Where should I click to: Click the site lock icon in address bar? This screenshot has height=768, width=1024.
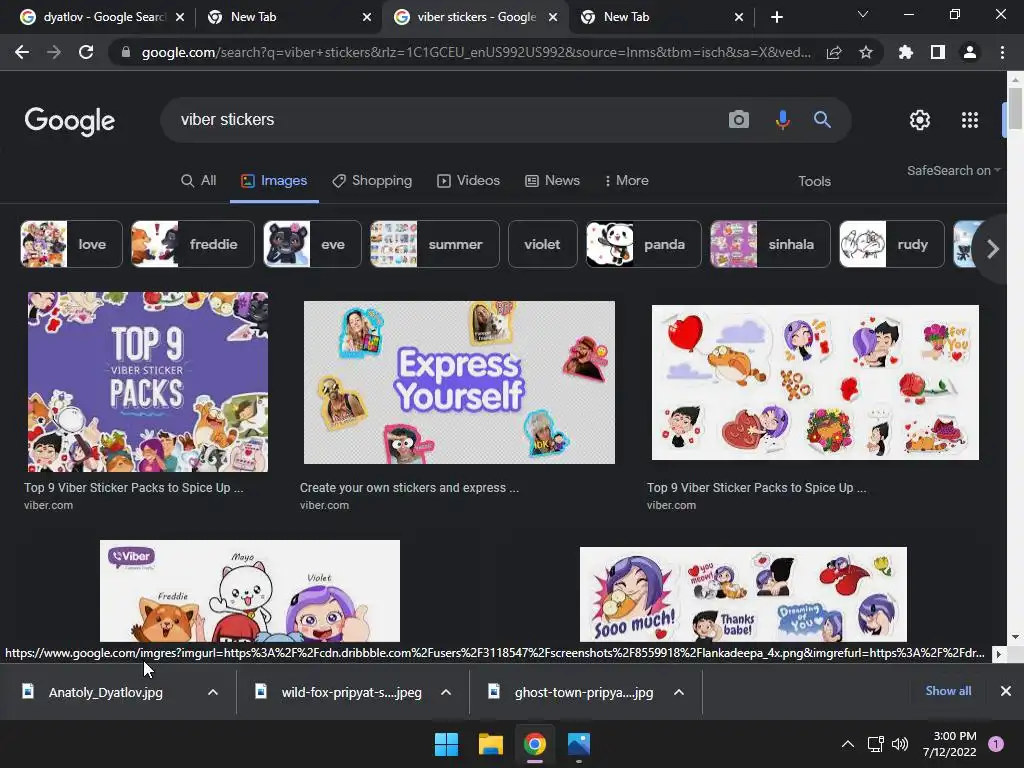(x=125, y=52)
